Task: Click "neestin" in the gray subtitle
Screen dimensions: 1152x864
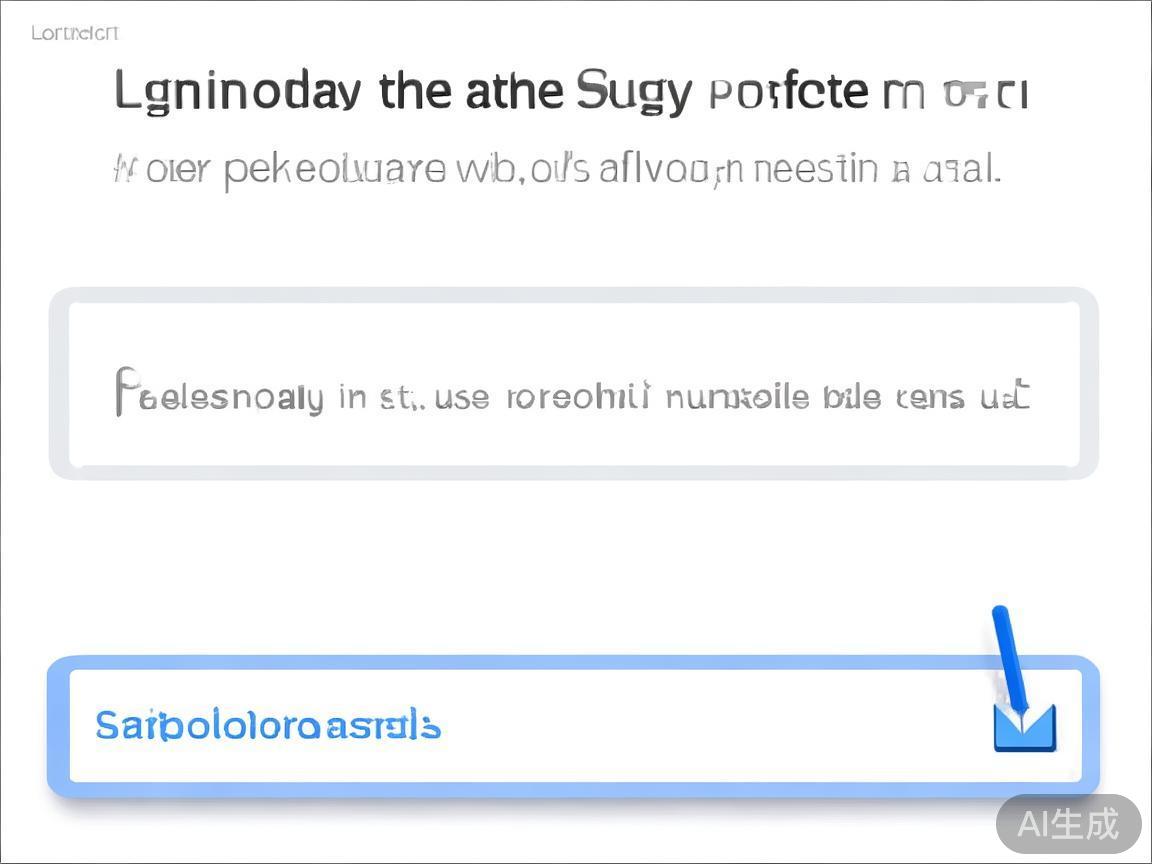Action: pos(813,170)
